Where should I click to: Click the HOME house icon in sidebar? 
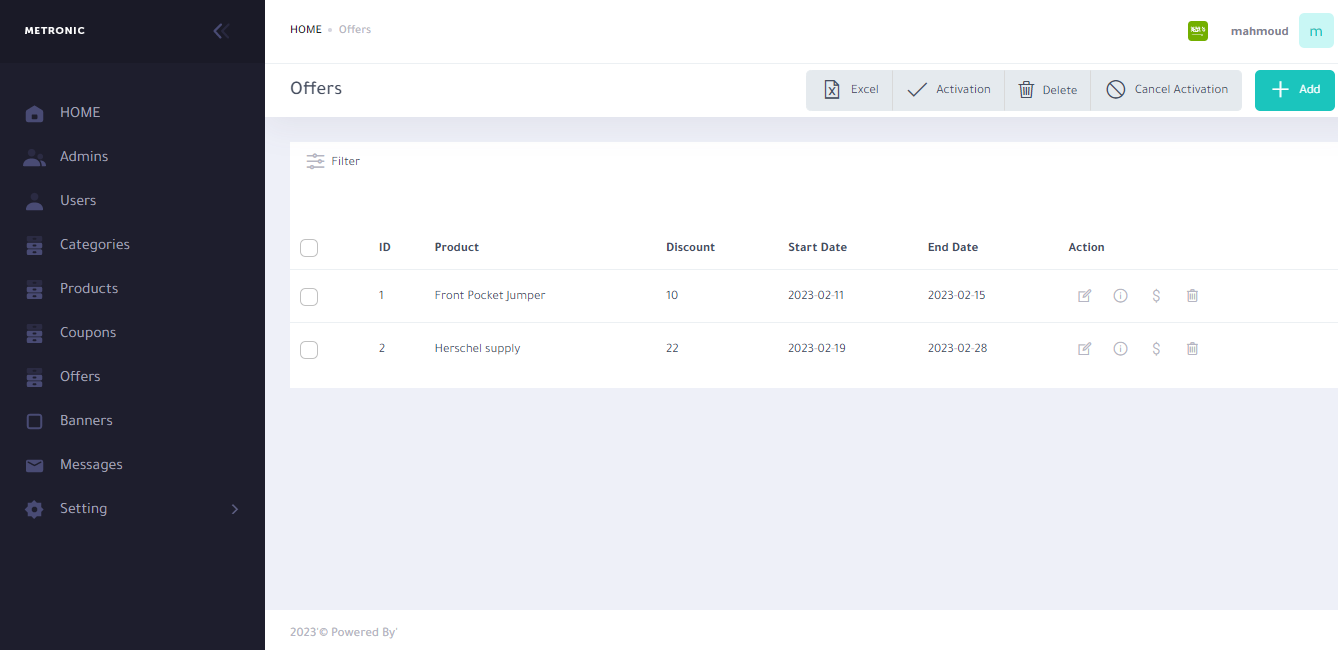pos(34,113)
